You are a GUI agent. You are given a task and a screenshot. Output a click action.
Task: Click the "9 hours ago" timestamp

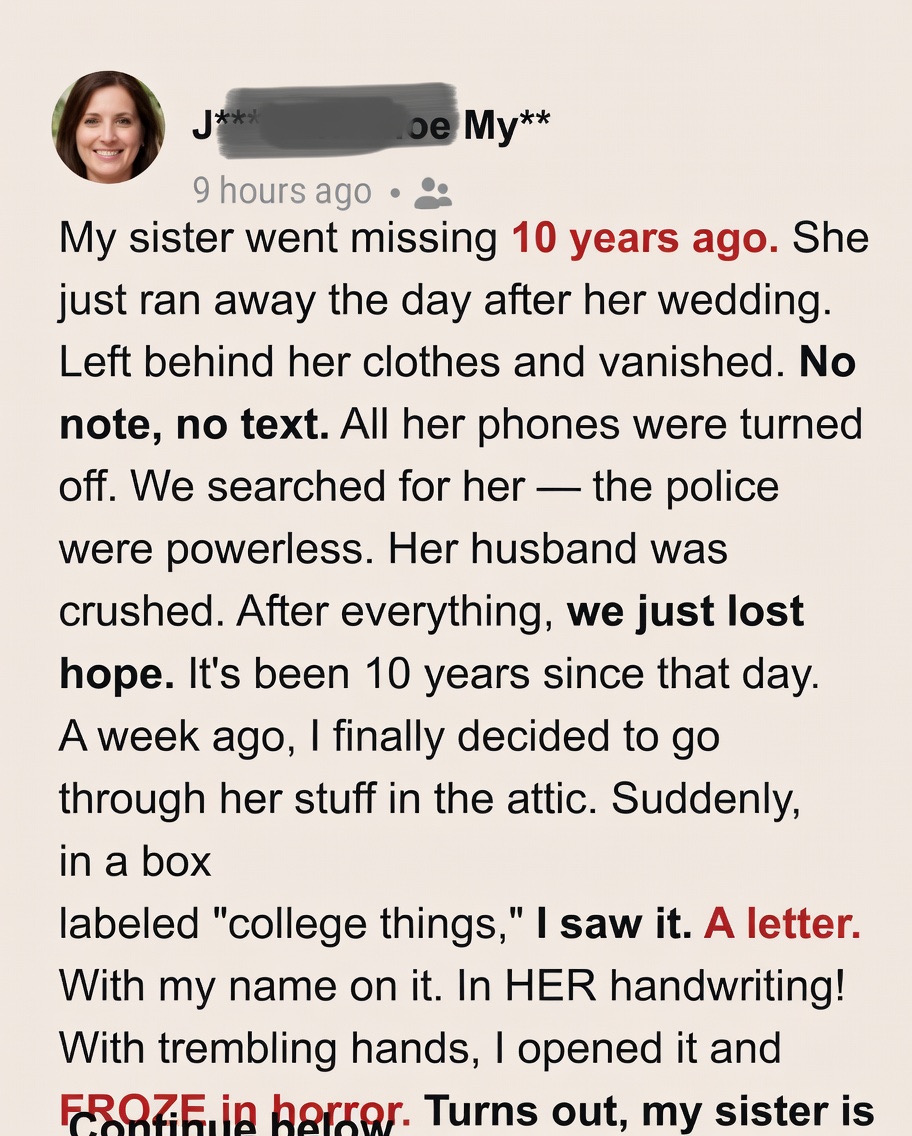[282, 192]
